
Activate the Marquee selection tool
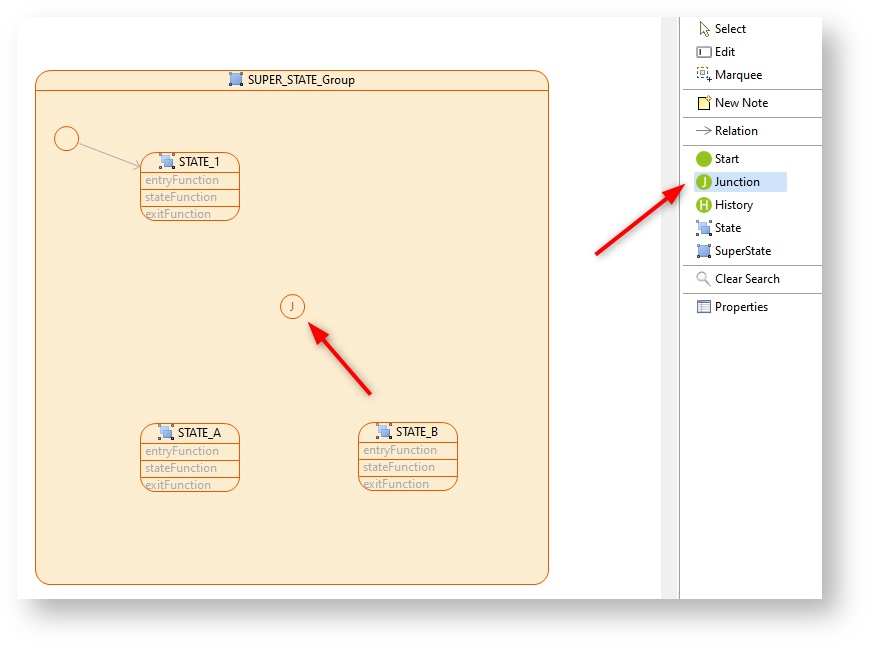737,75
